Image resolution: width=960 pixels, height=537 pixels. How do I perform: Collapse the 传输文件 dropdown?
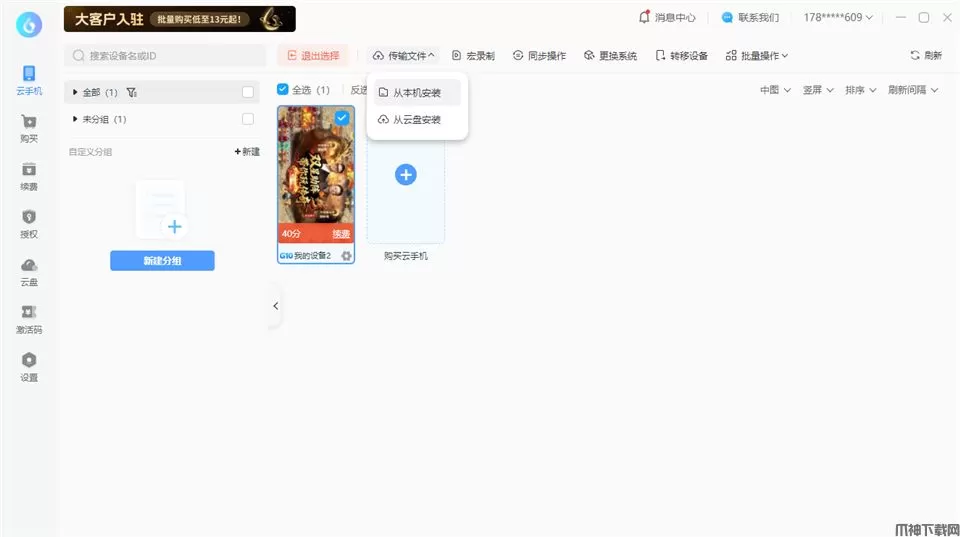coord(403,56)
